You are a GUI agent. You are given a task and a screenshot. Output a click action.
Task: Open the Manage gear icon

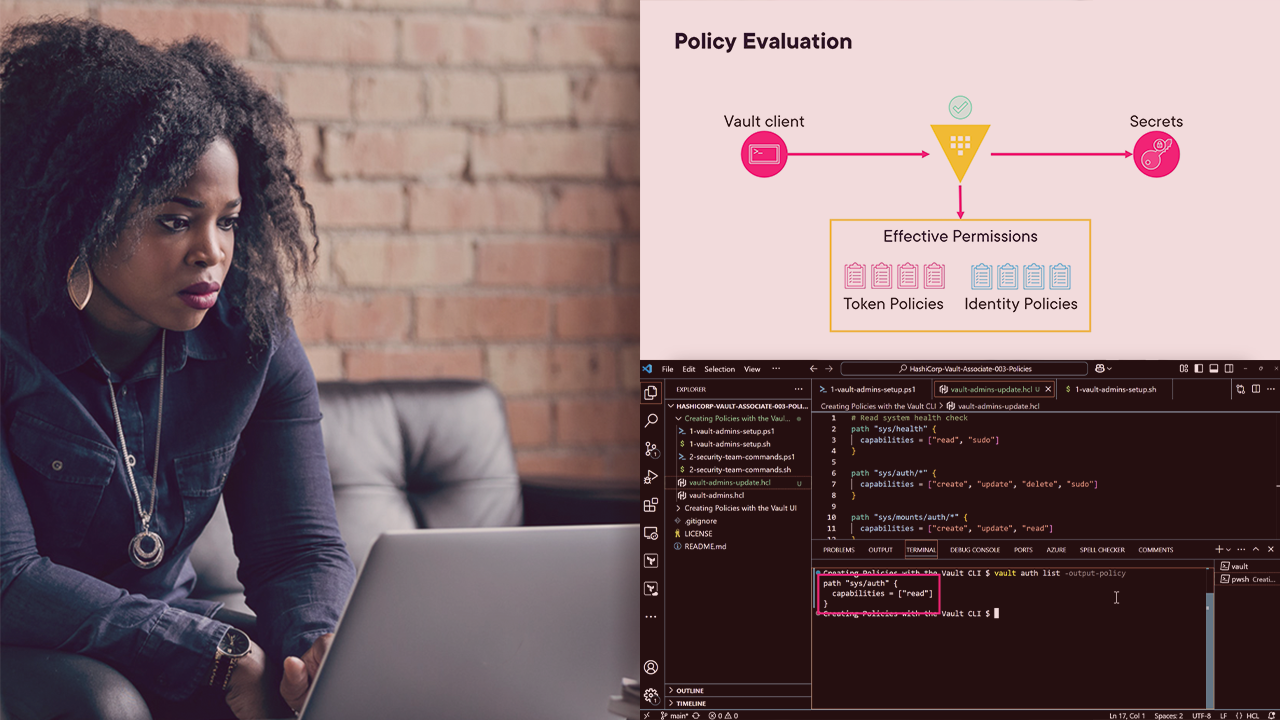pos(651,695)
